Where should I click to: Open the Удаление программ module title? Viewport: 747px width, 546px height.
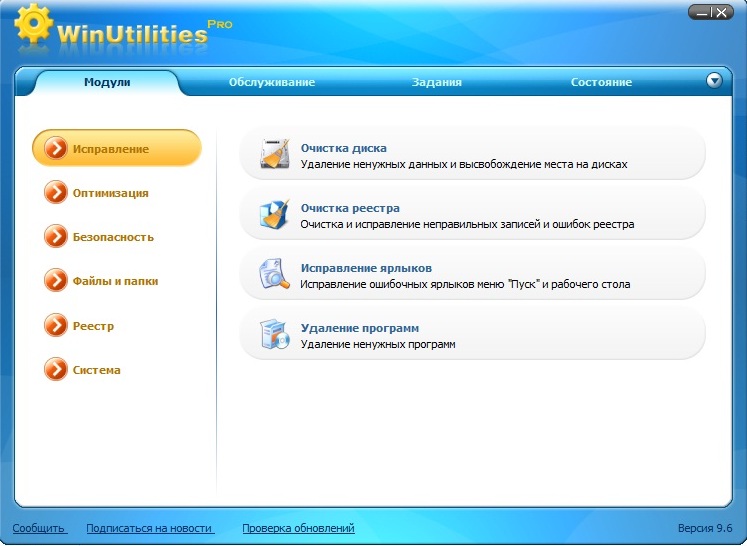359,328
